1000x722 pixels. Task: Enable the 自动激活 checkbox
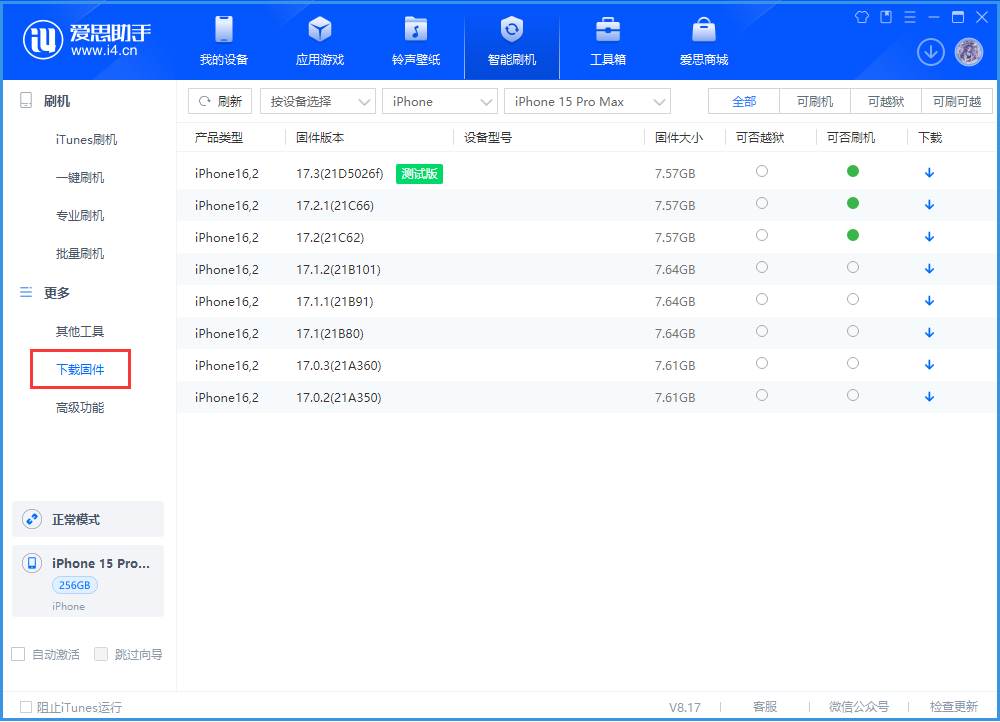point(18,654)
